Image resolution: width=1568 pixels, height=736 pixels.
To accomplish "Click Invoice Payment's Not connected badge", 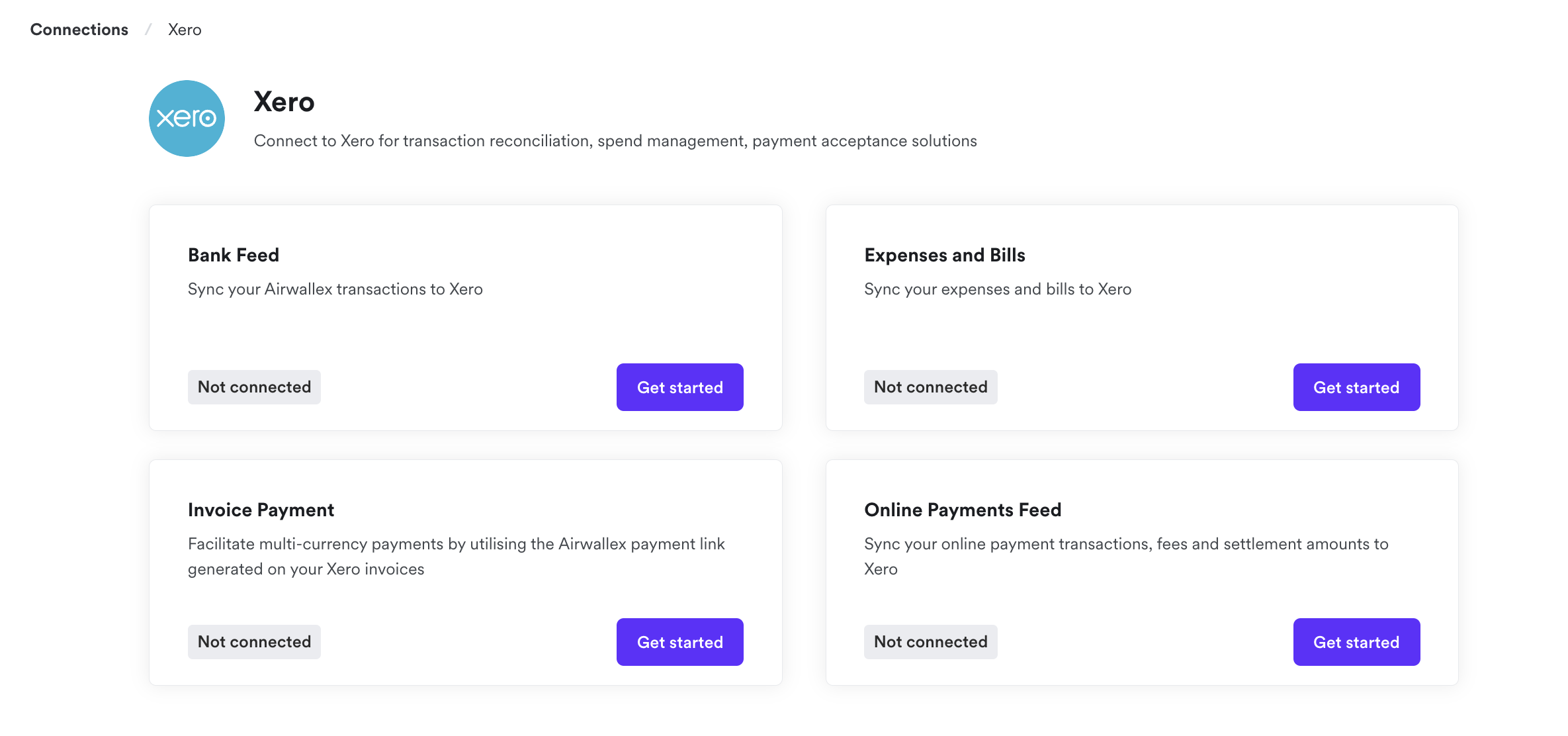I will pyautogui.click(x=254, y=642).
